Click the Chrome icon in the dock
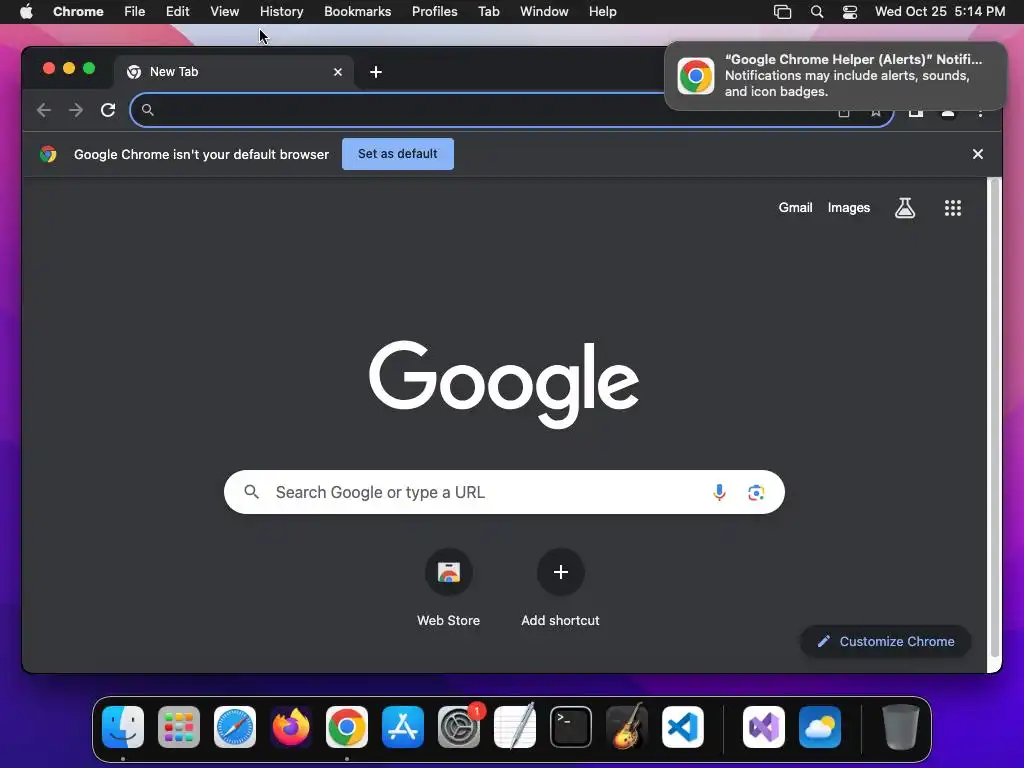This screenshot has height=768, width=1024. [347, 727]
